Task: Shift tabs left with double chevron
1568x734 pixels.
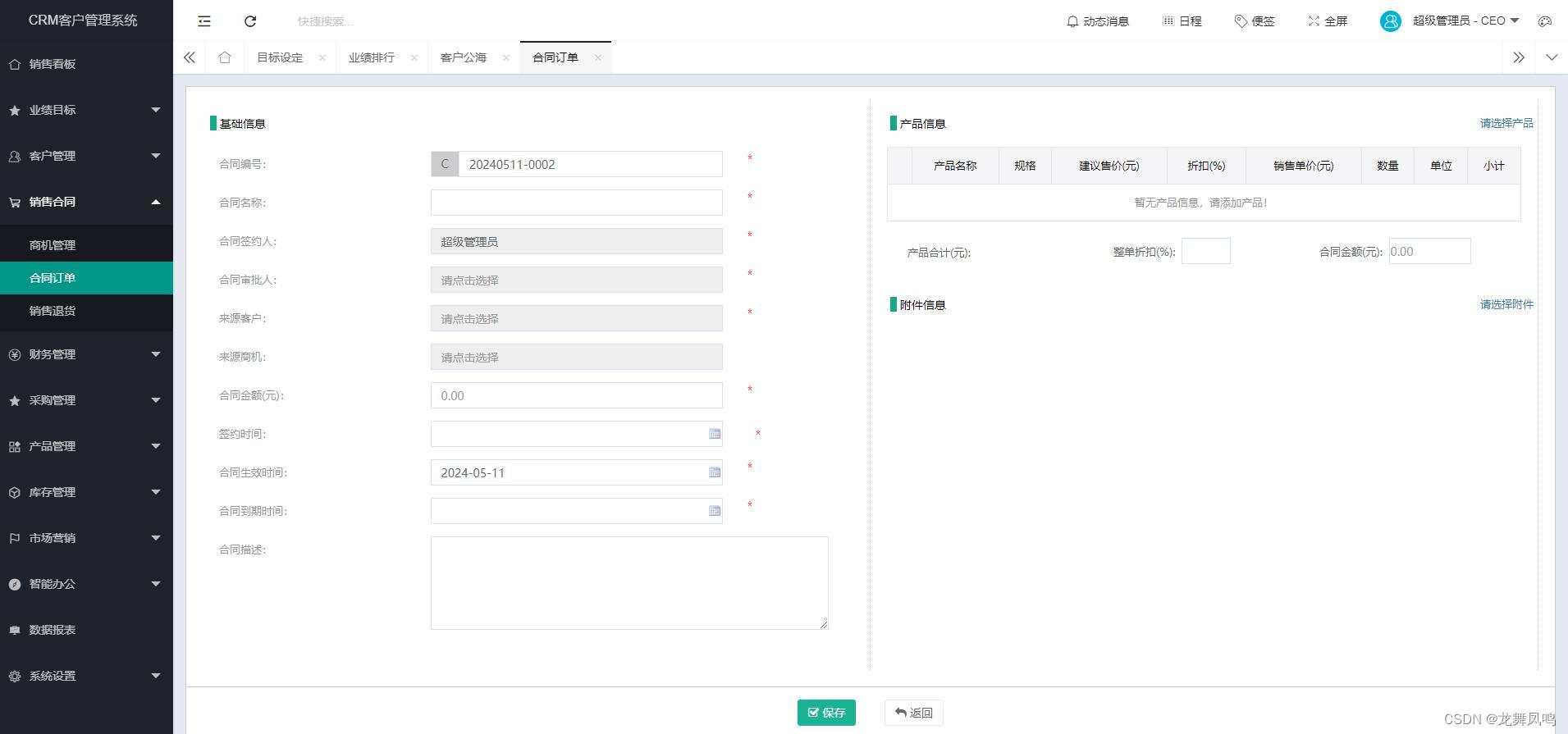Action: pos(190,57)
